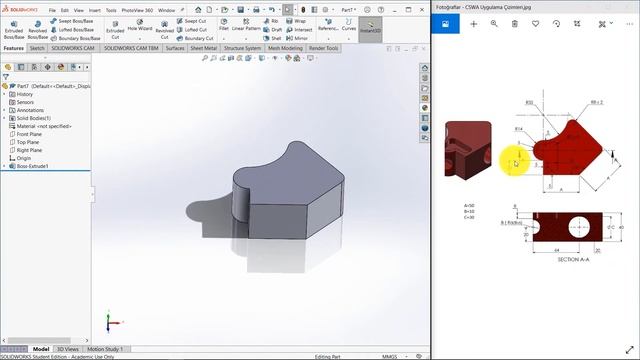
Task: Open the ConfigurationManager tab icon
Action: 34,67
